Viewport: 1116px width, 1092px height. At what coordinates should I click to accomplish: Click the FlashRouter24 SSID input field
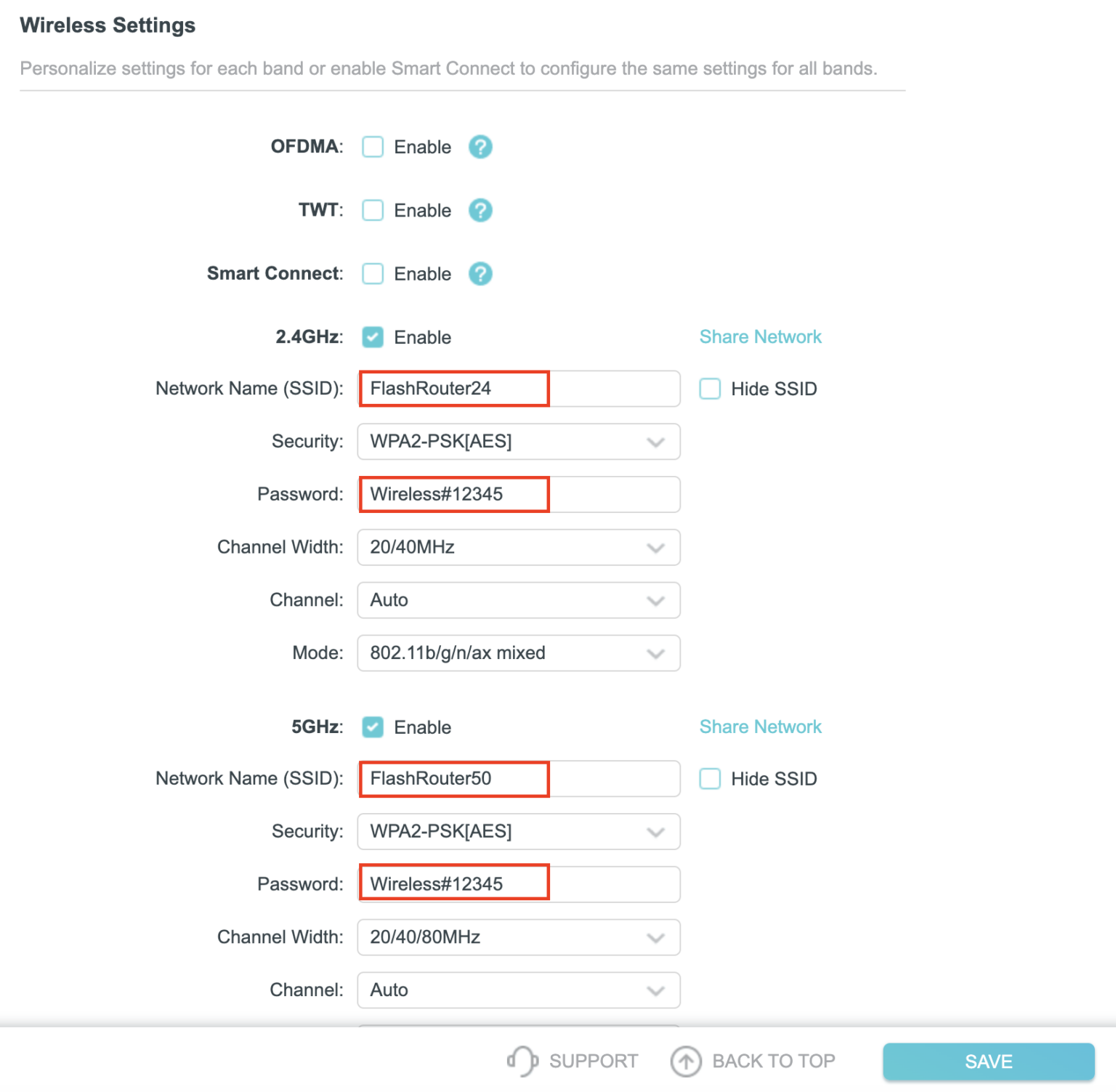click(x=453, y=388)
